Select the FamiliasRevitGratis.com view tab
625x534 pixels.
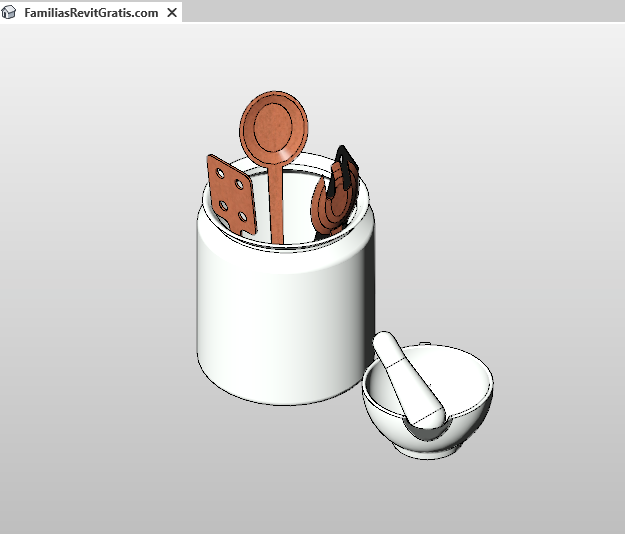tap(91, 13)
